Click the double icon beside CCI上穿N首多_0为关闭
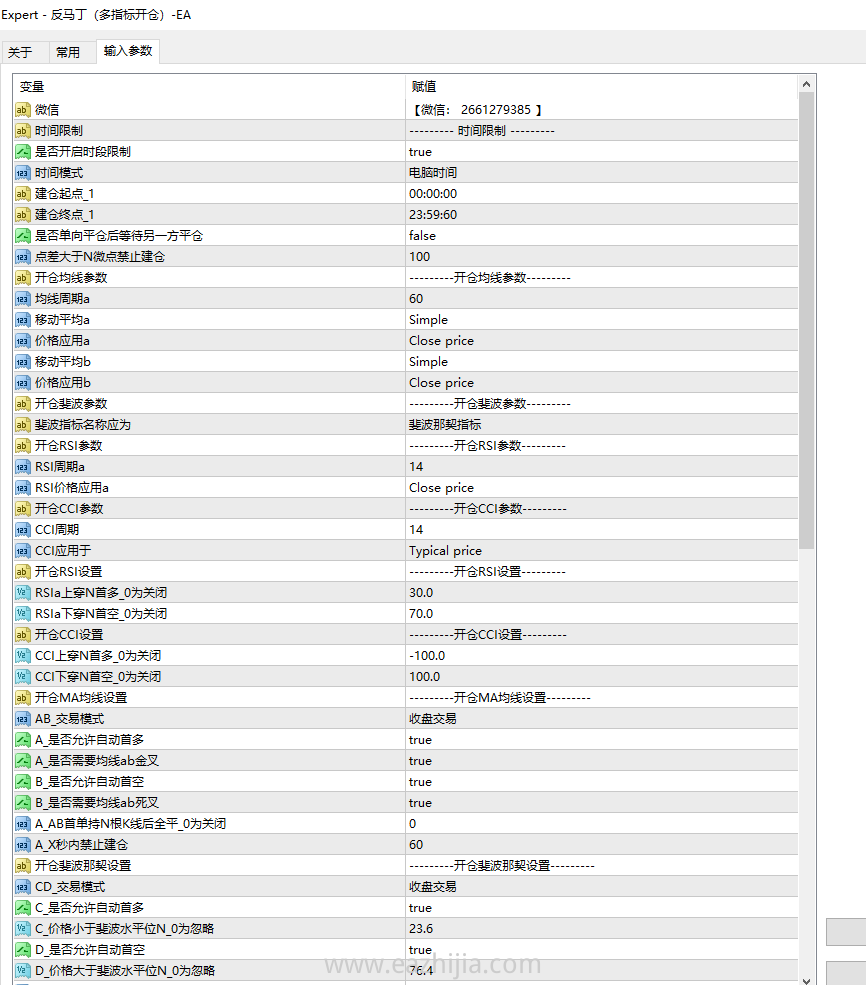866x985 pixels. (x=23, y=656)
